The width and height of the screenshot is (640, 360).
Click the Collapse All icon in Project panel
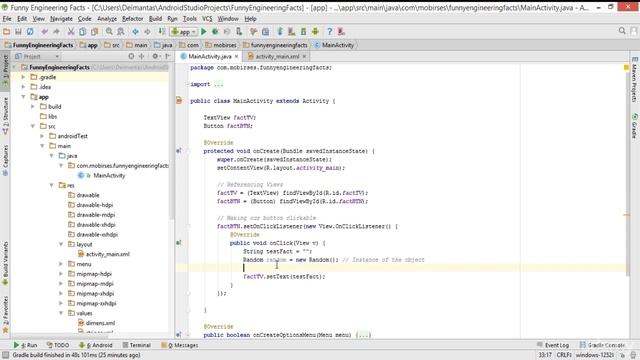tap(142, 56)
